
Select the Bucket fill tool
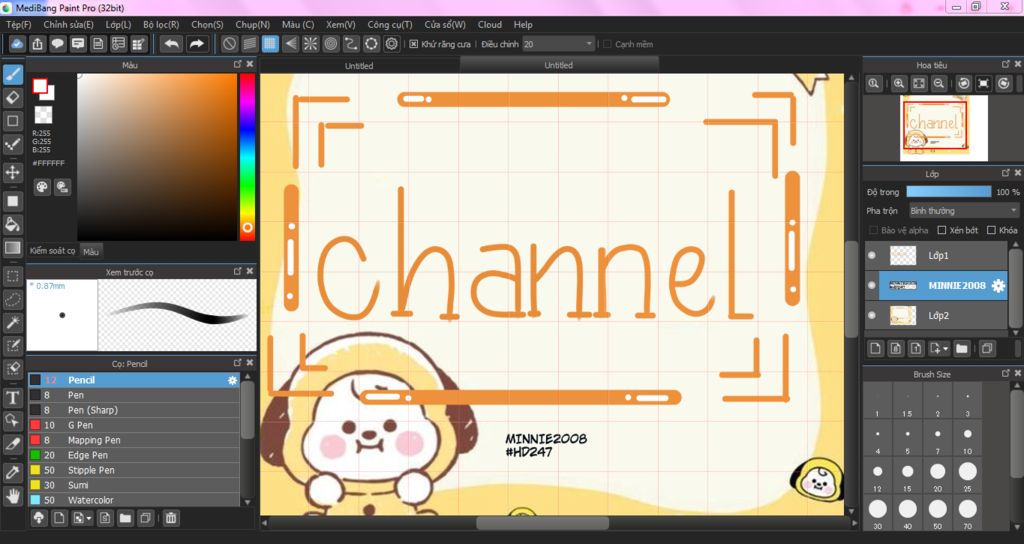pyautogui.click(x=12, y=224)
